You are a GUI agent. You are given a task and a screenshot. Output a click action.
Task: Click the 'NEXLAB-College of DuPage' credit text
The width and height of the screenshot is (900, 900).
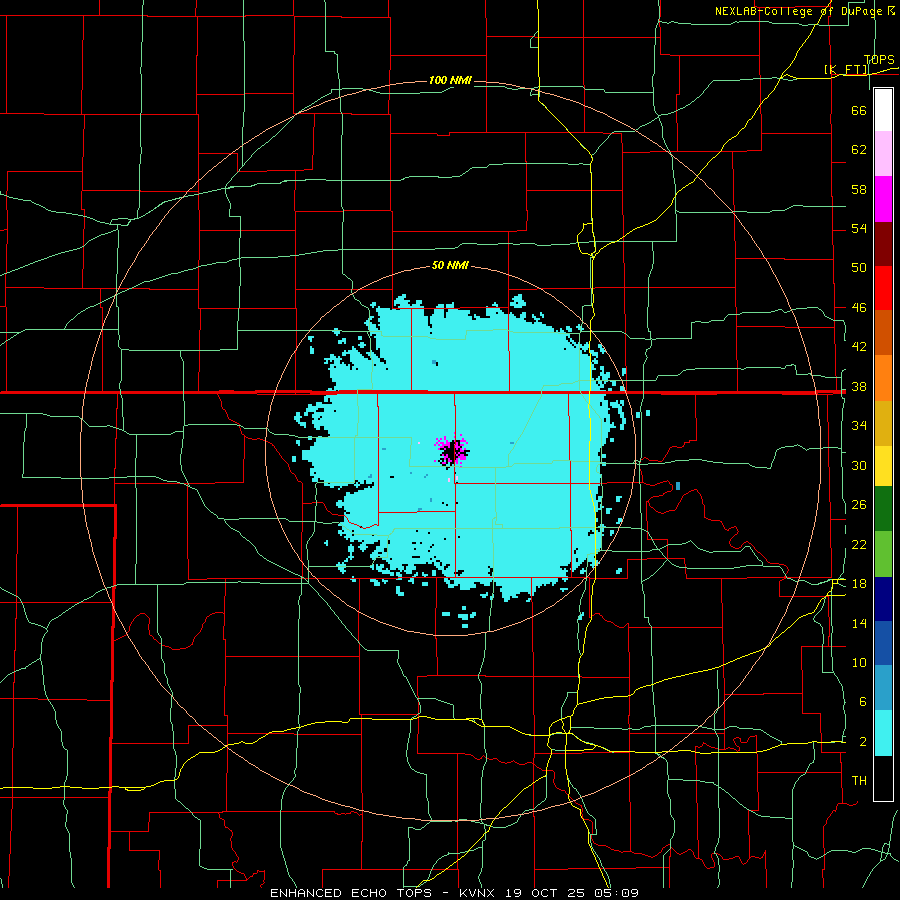pos(798,11)
